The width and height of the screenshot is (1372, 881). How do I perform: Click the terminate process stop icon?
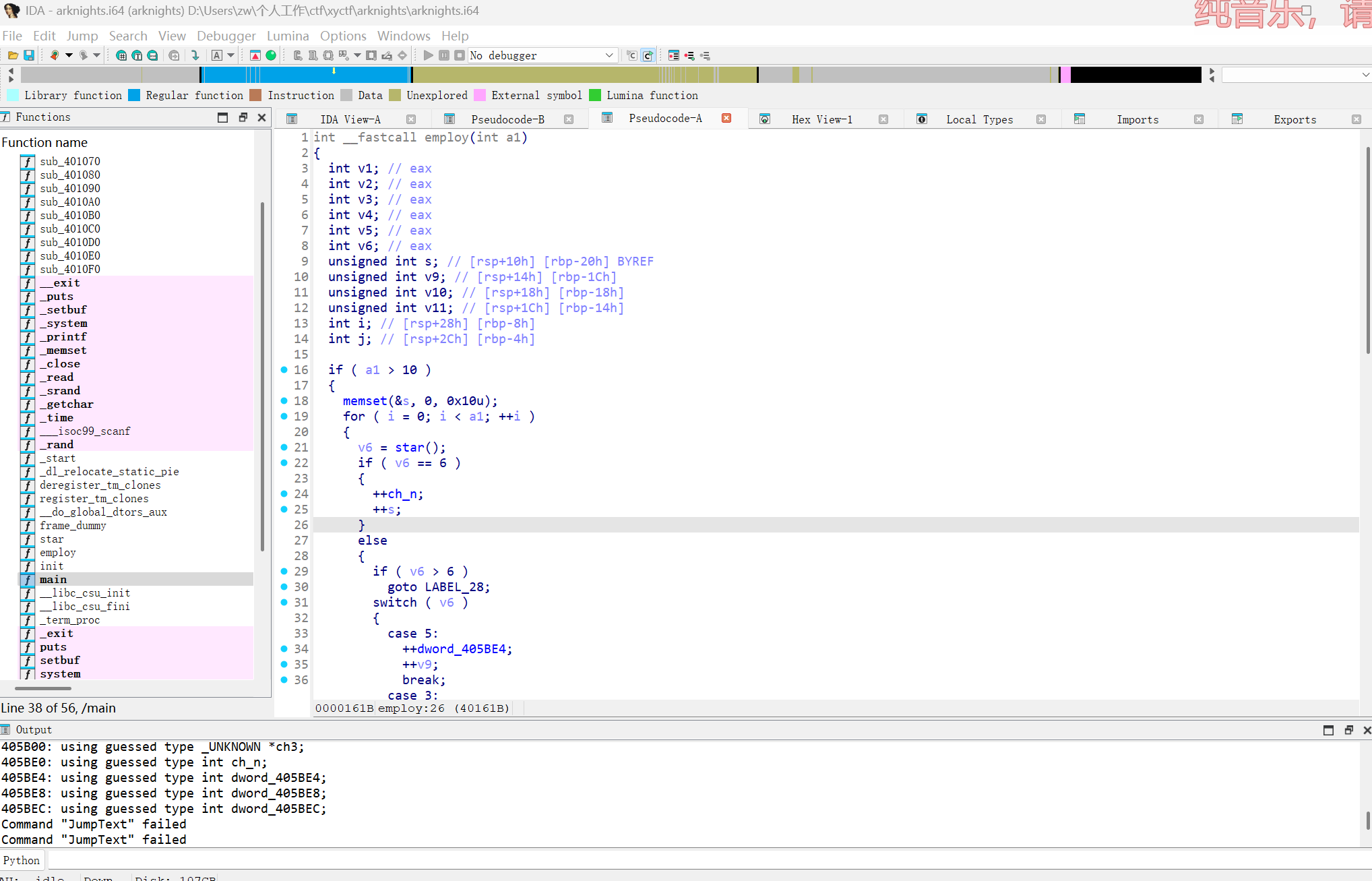460,55
